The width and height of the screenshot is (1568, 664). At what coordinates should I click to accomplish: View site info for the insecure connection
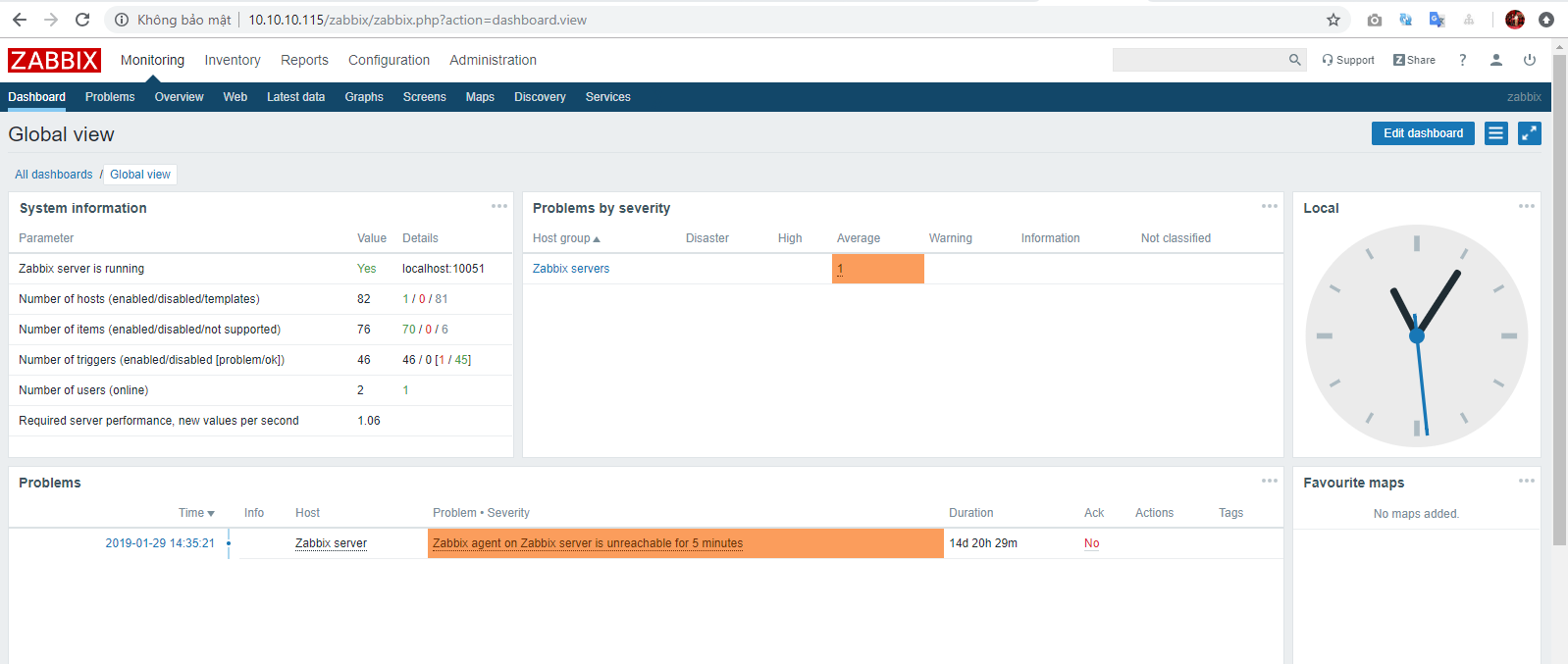[x=122, y=20]
